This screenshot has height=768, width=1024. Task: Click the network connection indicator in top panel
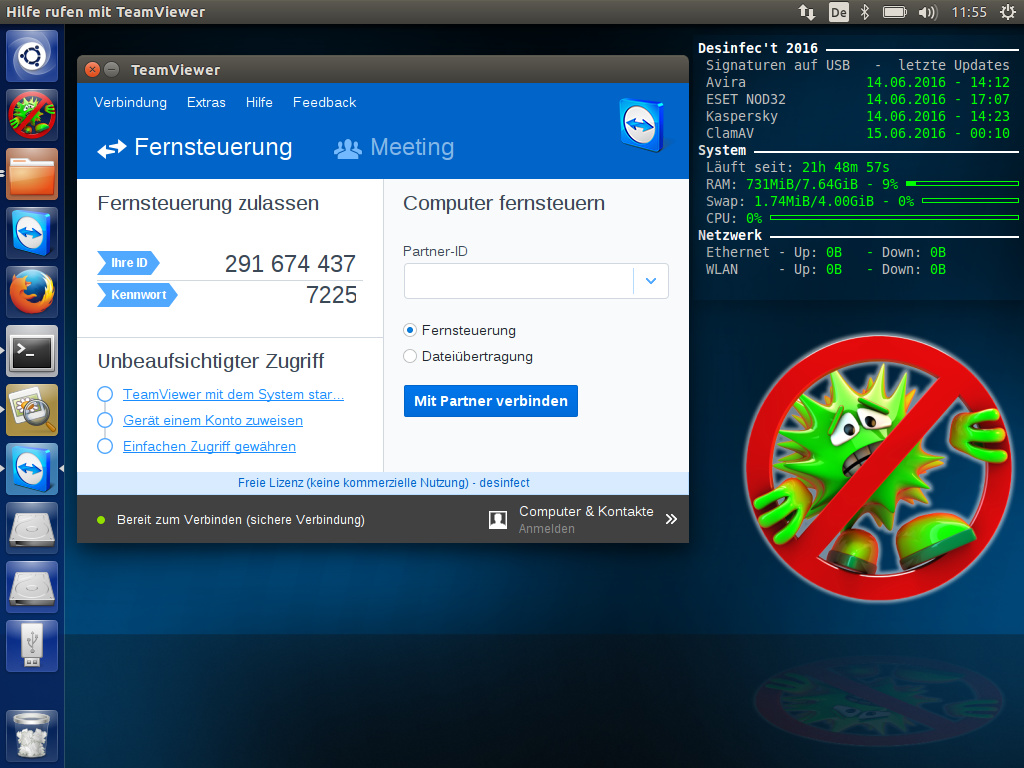(807, 12)
